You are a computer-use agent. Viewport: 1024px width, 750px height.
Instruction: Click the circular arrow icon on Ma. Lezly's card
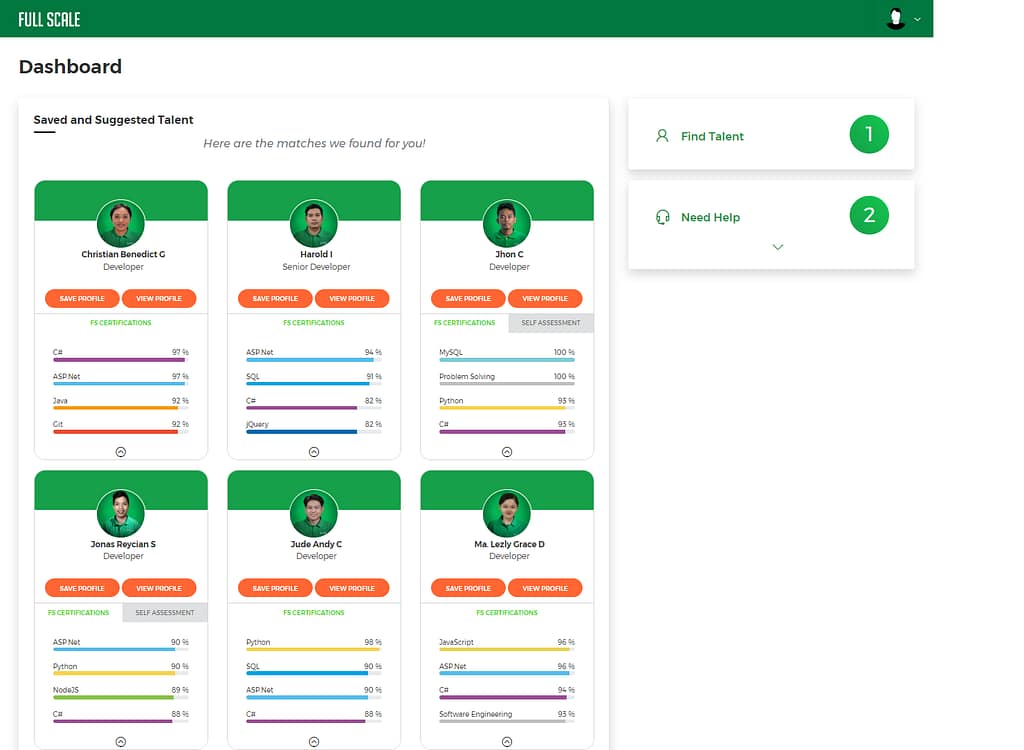click(507, 740)
